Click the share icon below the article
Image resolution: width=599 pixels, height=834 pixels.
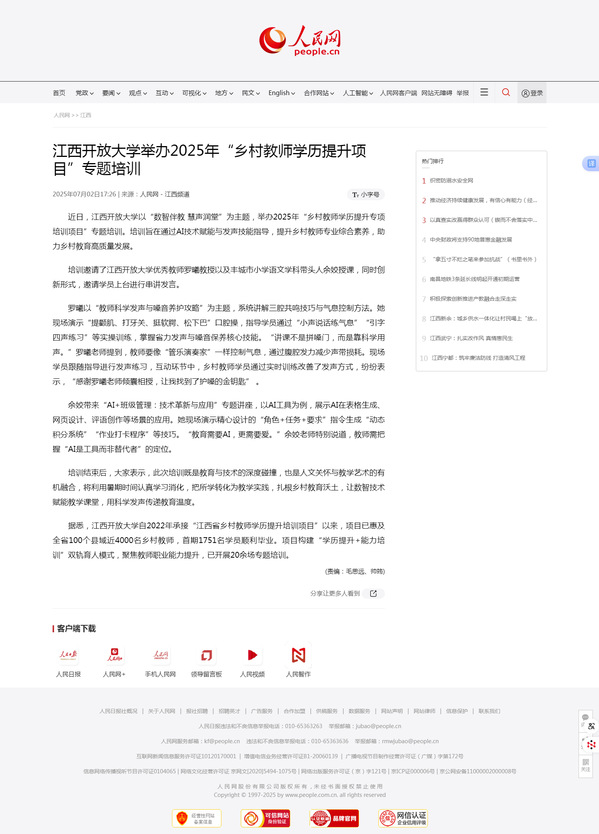coord(373,593)
